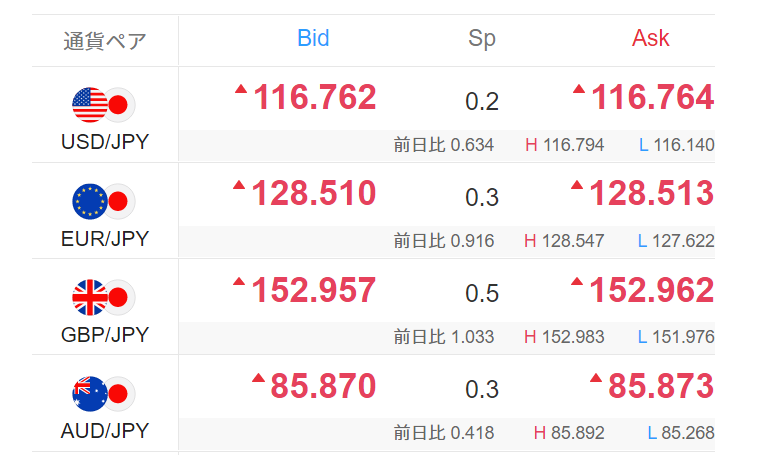Click the USD/JPY flag pair icon

[104, 103]
